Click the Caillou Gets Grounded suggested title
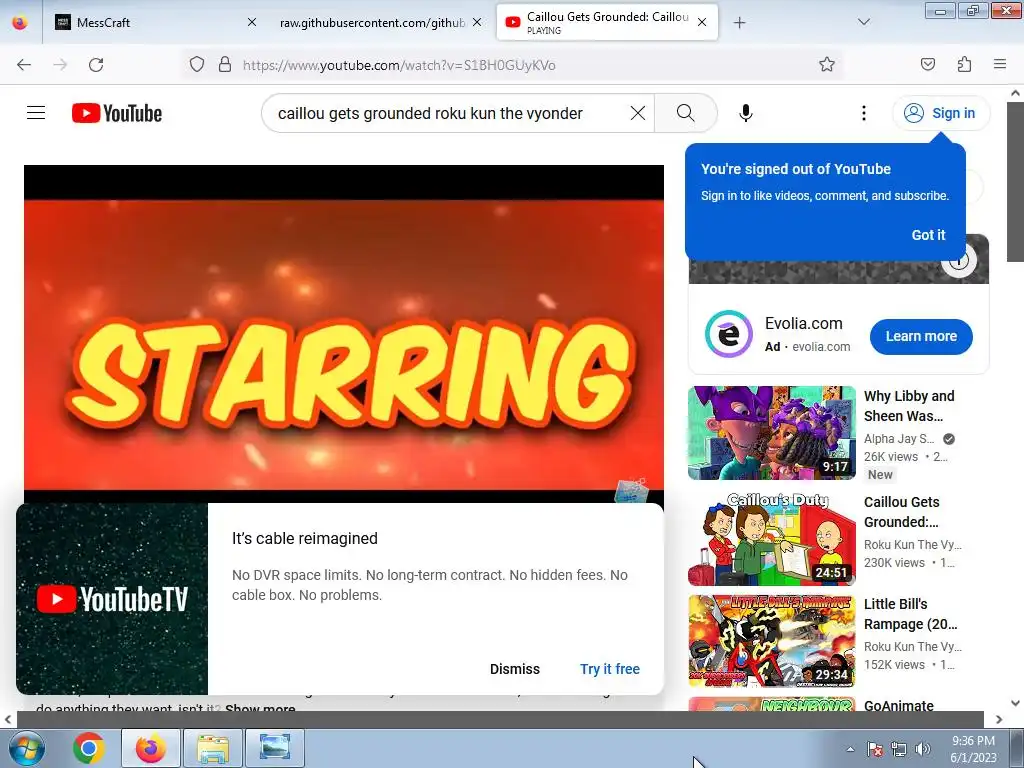 tap(901, 511)
